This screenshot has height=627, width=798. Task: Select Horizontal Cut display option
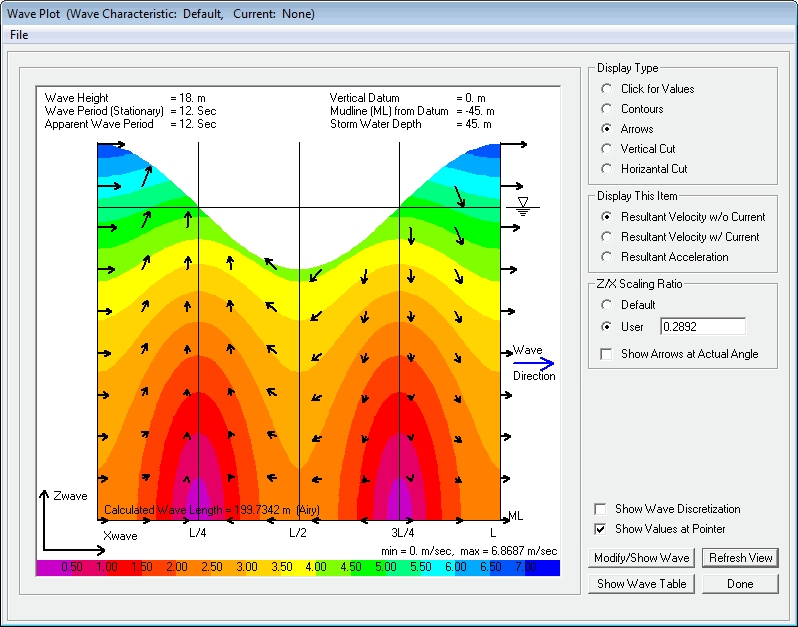[x=606, y=169]
